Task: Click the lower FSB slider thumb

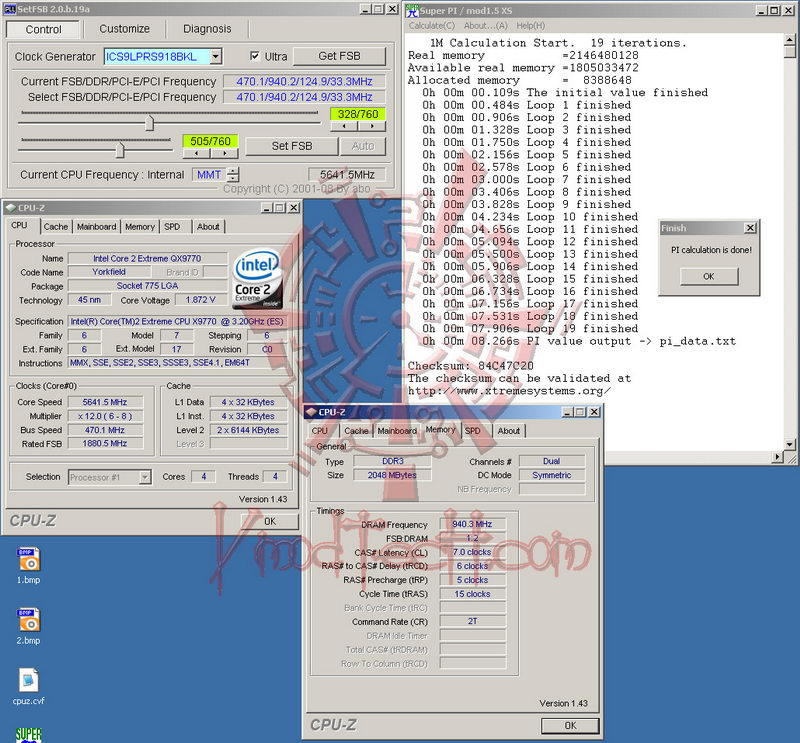Action: tap(120, 150)
